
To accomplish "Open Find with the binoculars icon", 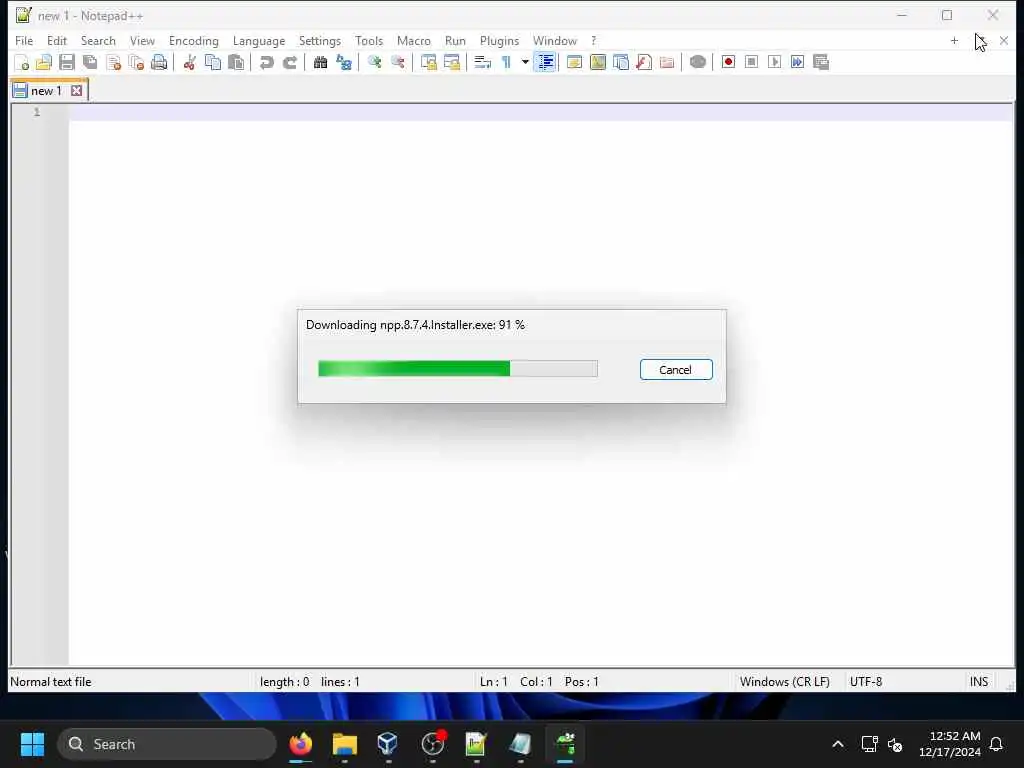I will tap(321, 62).
